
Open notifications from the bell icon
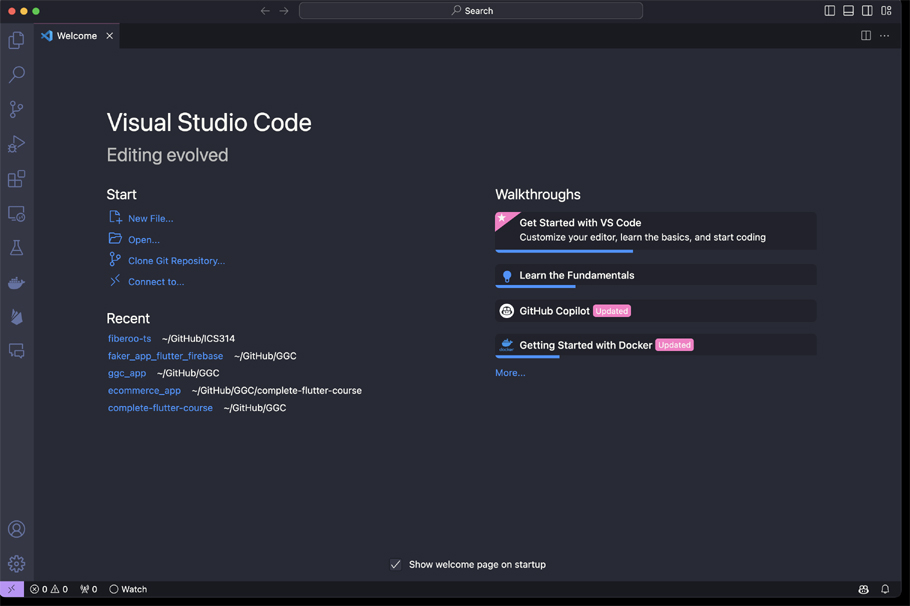click(x=885, y=589)
